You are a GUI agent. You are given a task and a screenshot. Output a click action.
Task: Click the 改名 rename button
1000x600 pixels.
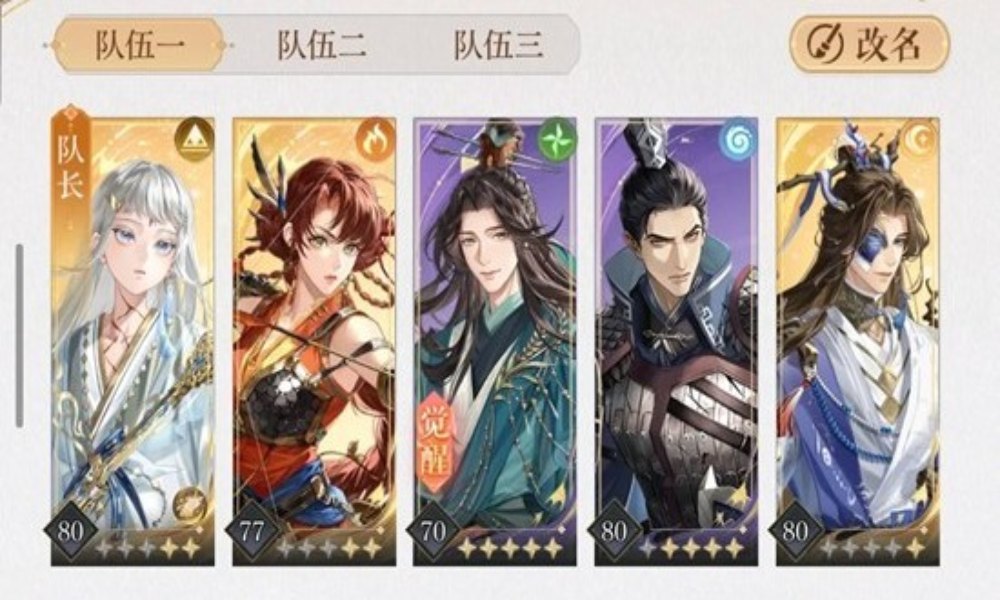point(869,44)
